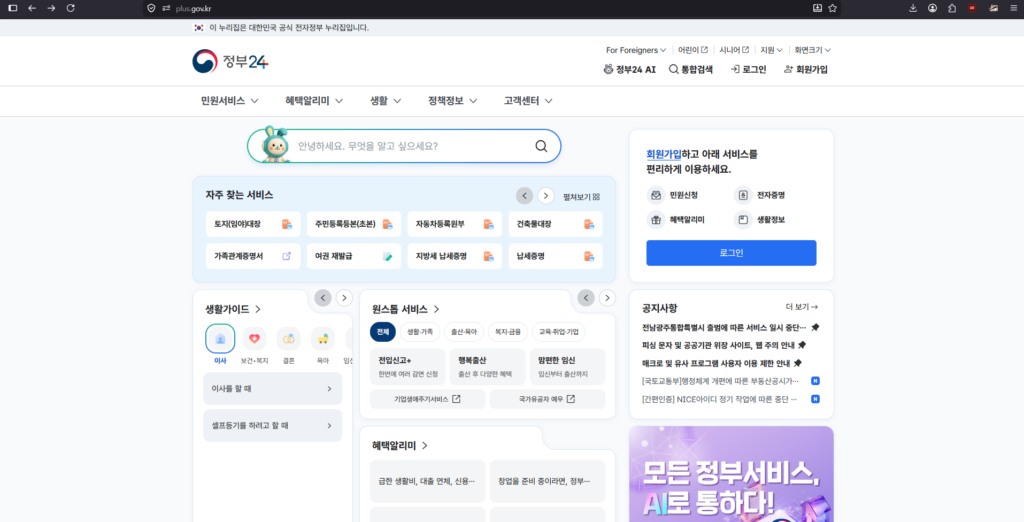The height and width of the screenshot is (522, 1024).
Task: Click browser back arrow
Action: [31, 8]
